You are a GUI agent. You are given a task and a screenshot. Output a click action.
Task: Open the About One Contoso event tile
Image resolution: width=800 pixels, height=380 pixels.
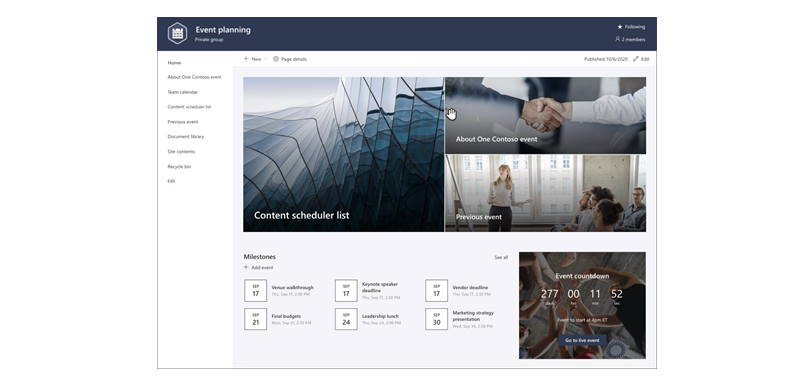coord(545,116)
